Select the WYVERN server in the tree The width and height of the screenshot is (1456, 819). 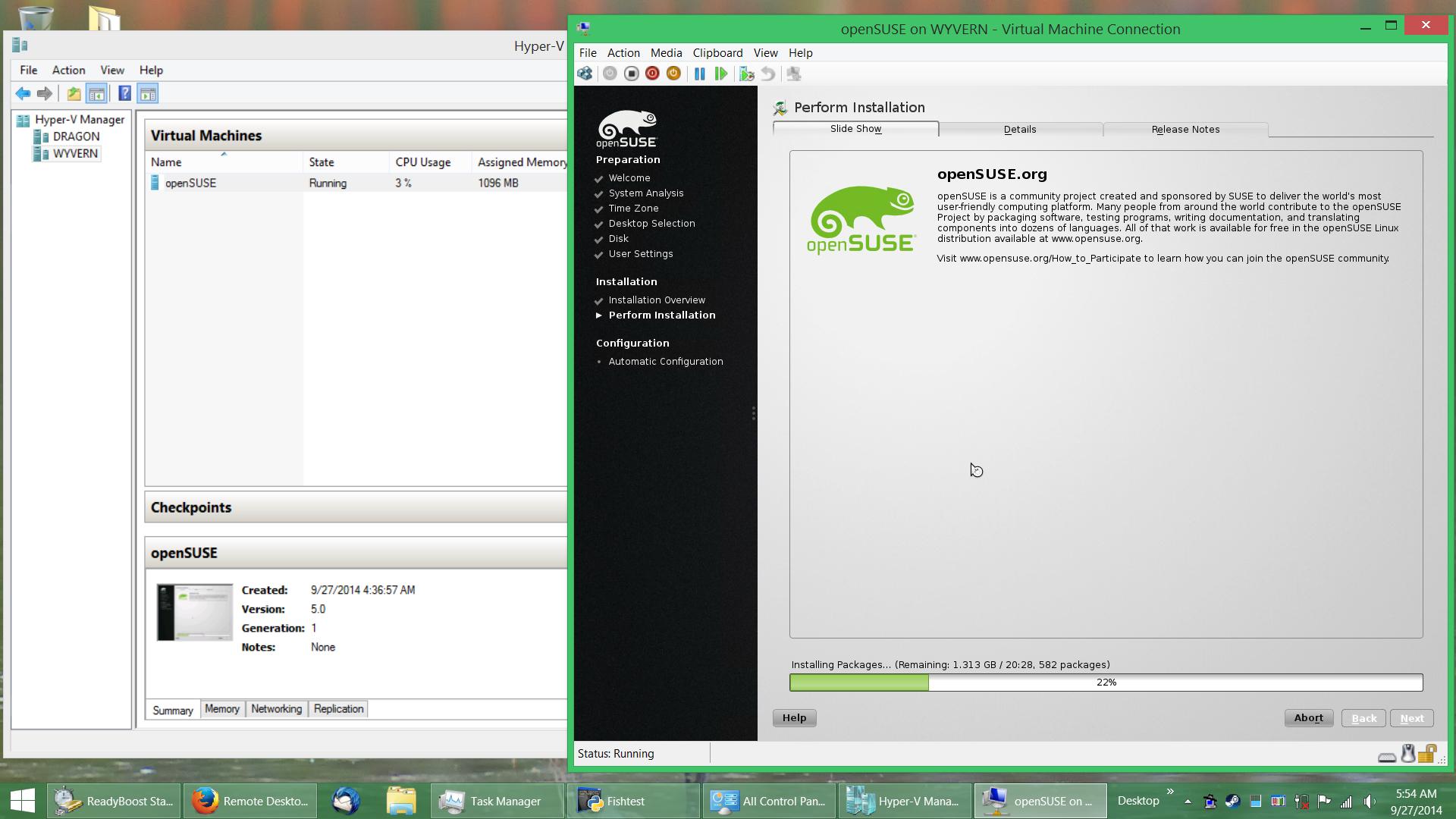[x=74, y=154]
